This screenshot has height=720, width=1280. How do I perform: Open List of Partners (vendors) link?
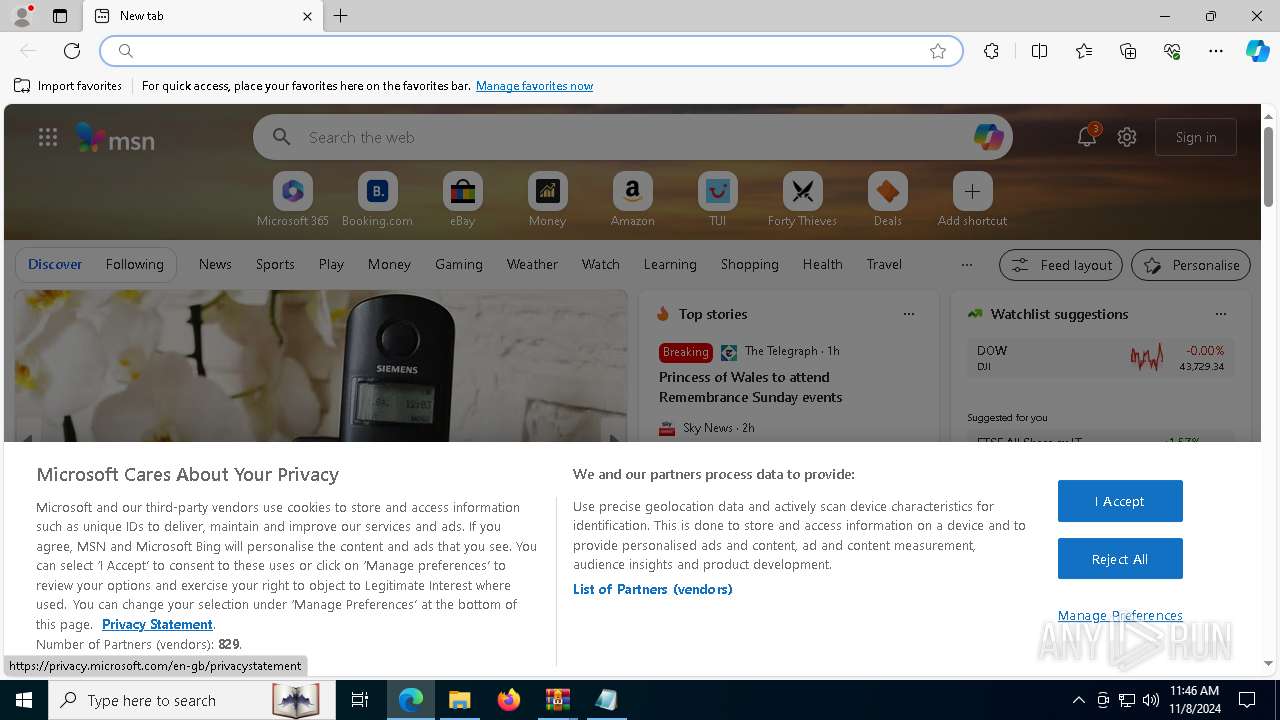click(652, 589)
